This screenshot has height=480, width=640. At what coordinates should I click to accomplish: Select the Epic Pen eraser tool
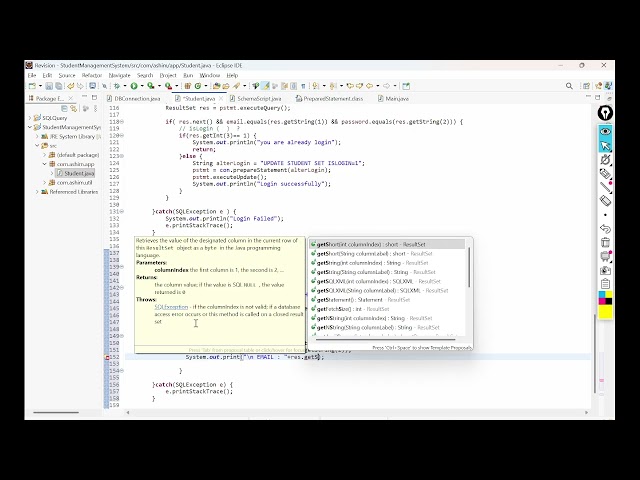[605, 201]
